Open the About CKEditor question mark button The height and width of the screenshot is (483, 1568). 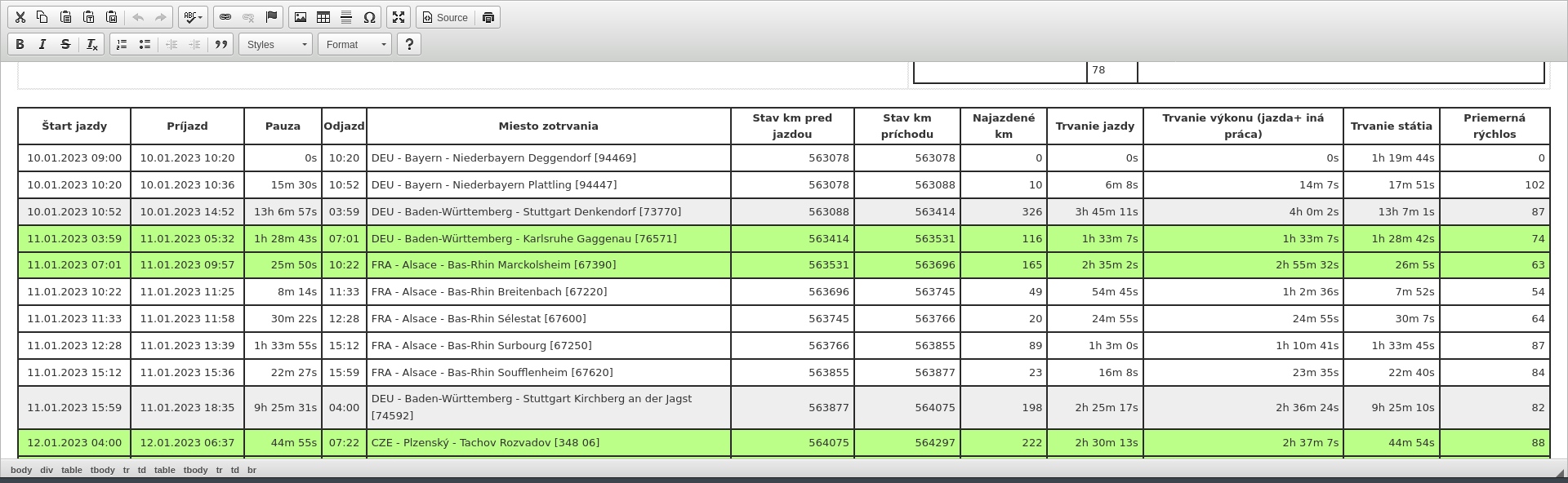pos(409,44)
